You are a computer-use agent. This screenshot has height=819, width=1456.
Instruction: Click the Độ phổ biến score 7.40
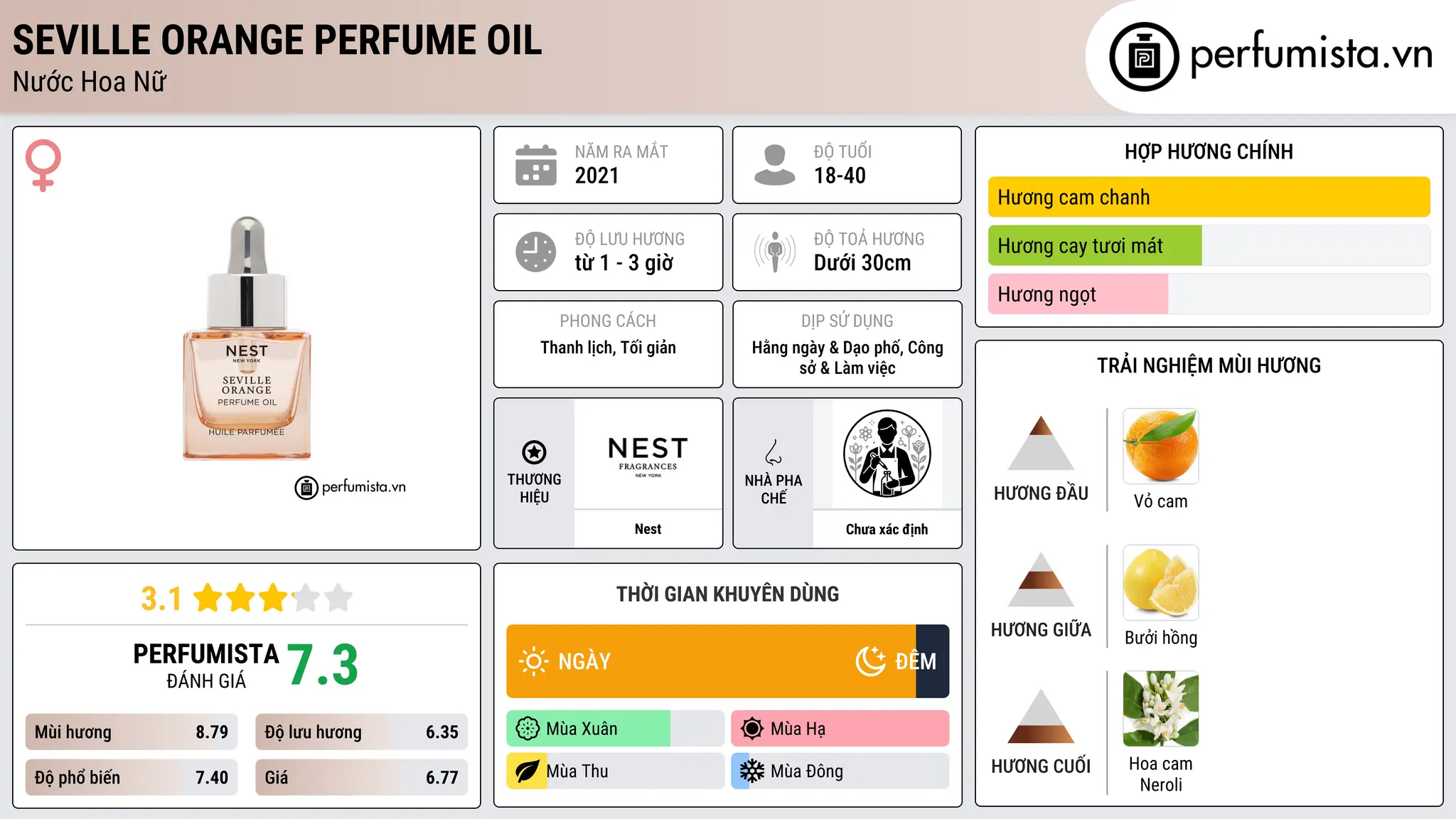click(x=212, y=778)
